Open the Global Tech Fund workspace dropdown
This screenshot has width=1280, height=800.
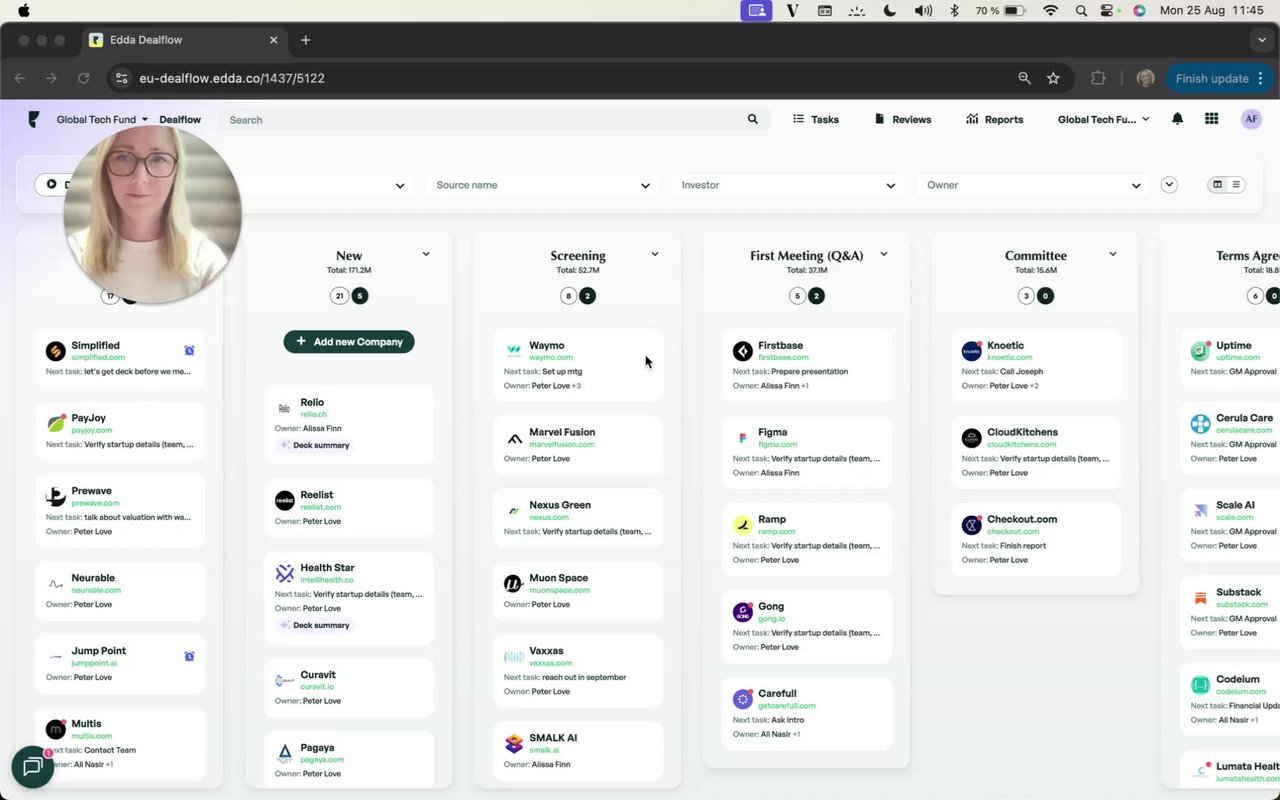(x=102, y=119)
